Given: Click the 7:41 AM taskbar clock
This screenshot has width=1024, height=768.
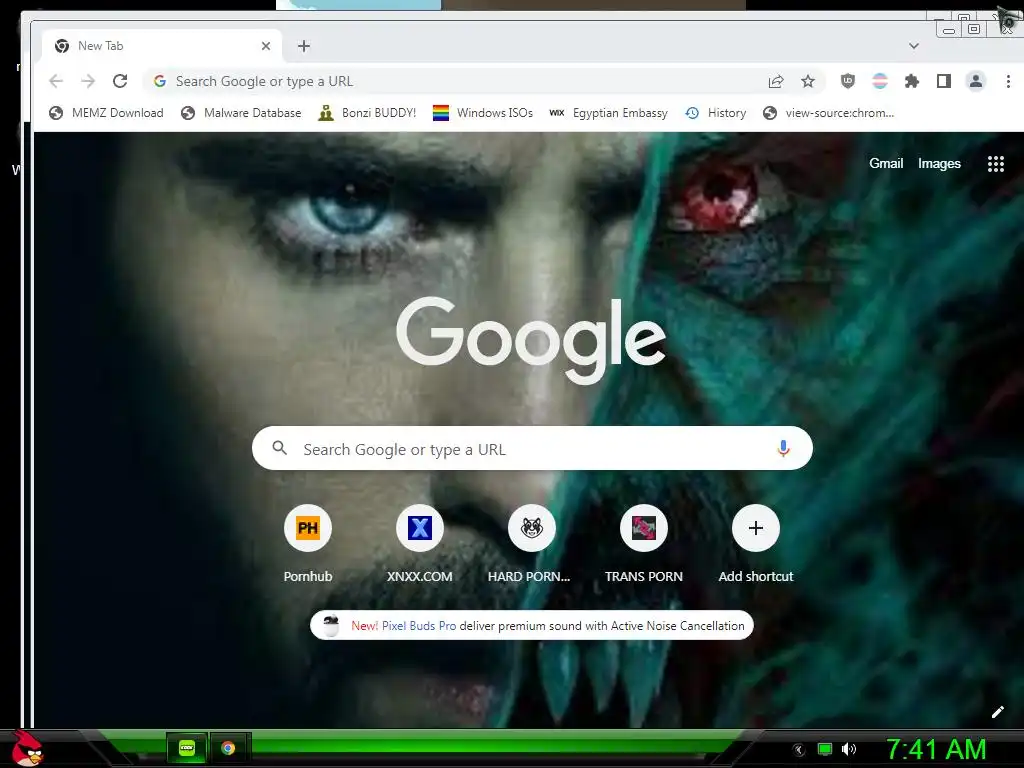Looking at the screenshot, I should (936, 749).
